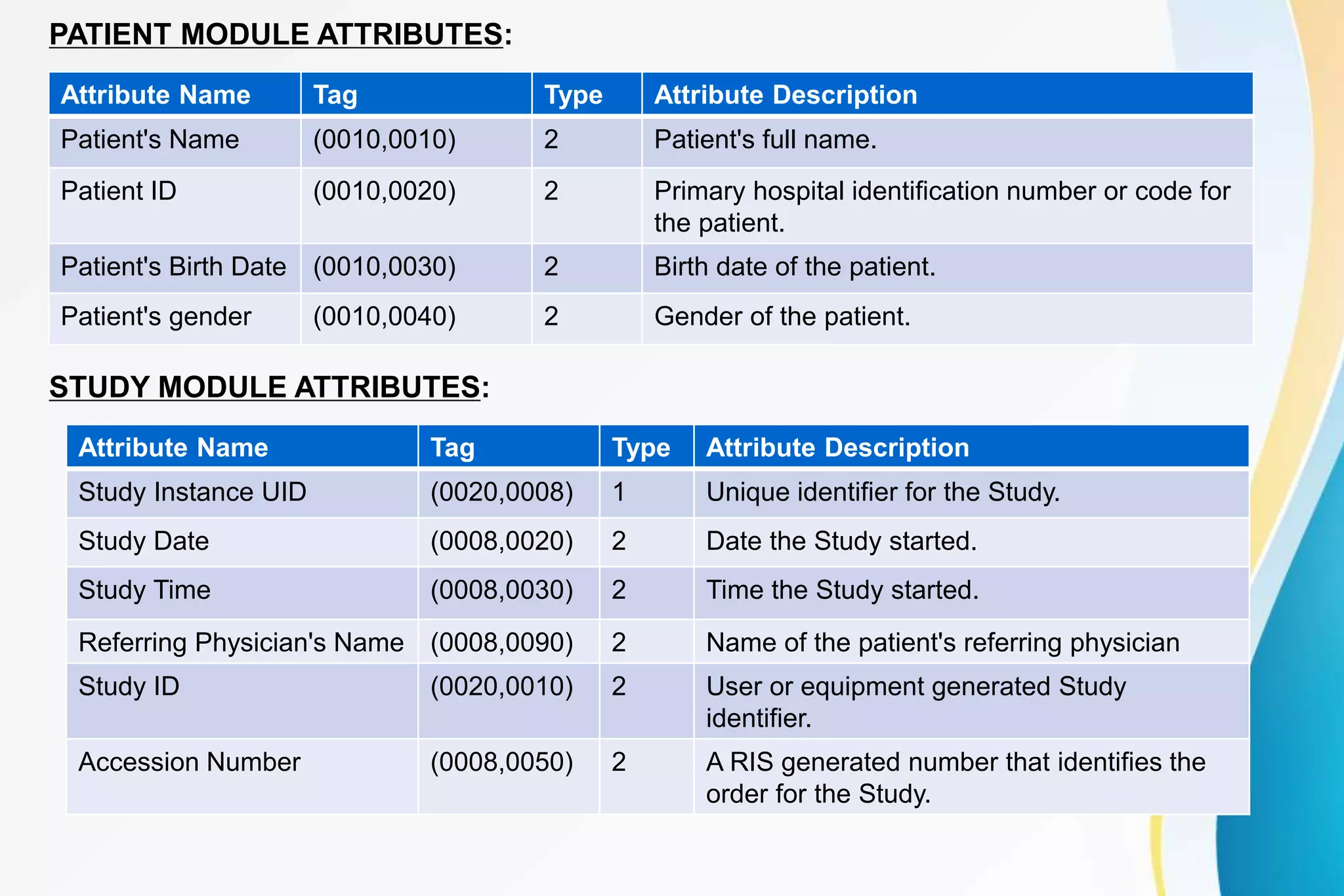Select the Type value 1 cell
The width and height of the screenshot is (1344, 896).
pyautogui.click(x=619, y=492)
